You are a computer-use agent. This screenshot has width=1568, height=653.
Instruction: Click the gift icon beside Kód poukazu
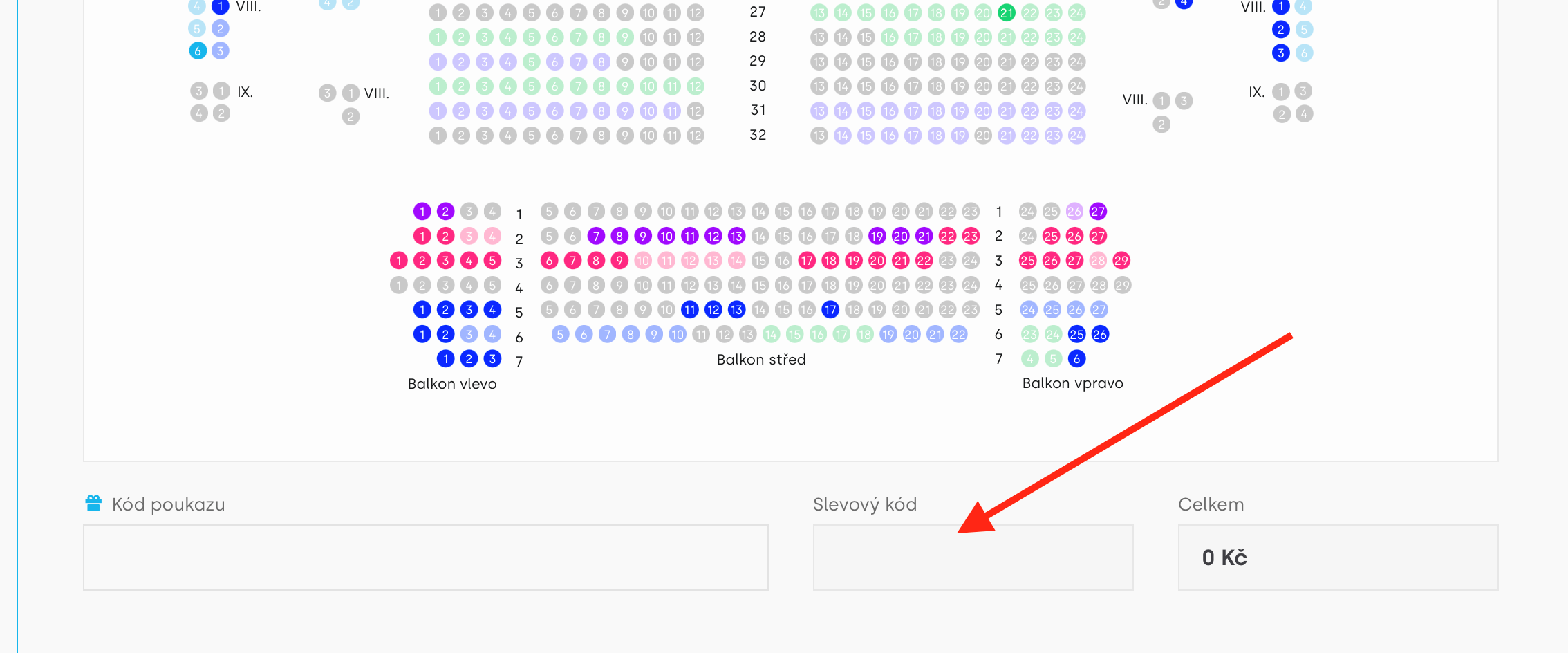tap(93, 504)
